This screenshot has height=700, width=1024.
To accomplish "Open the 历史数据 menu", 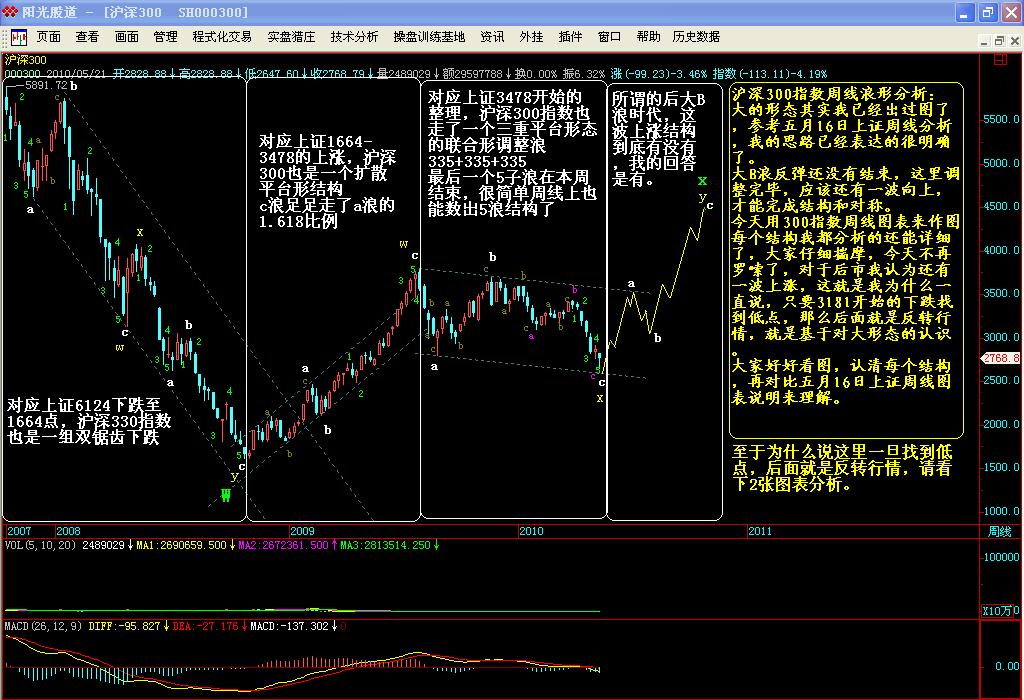I will [696, 37].
